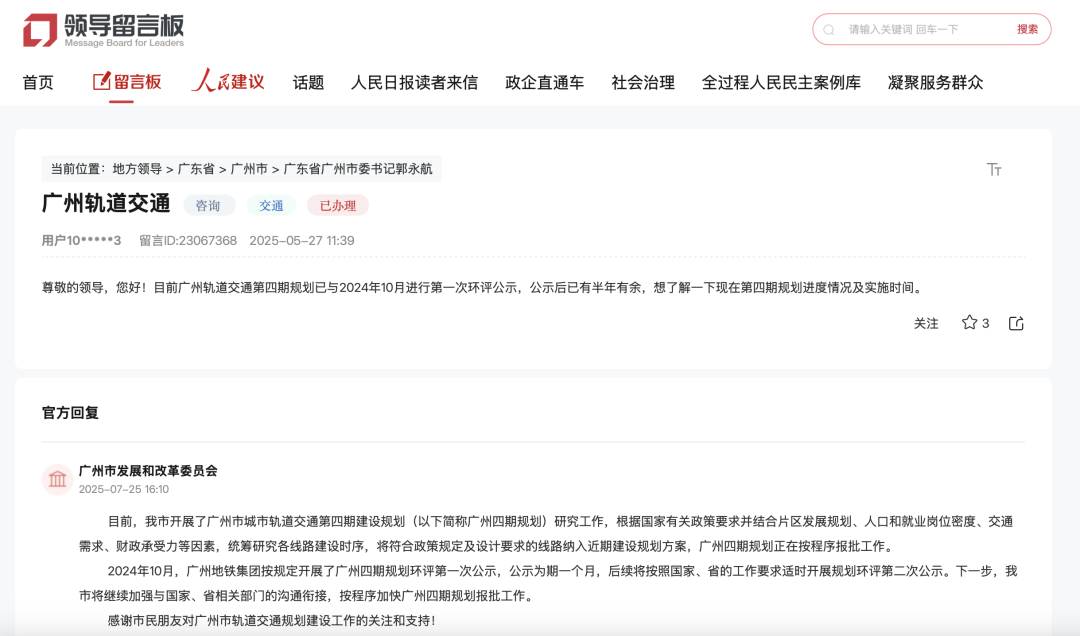This screenshot has width=1080, height=636.
Task: Click the building icon beside 广州市发展和改革委员会
Action: point(57,478)
